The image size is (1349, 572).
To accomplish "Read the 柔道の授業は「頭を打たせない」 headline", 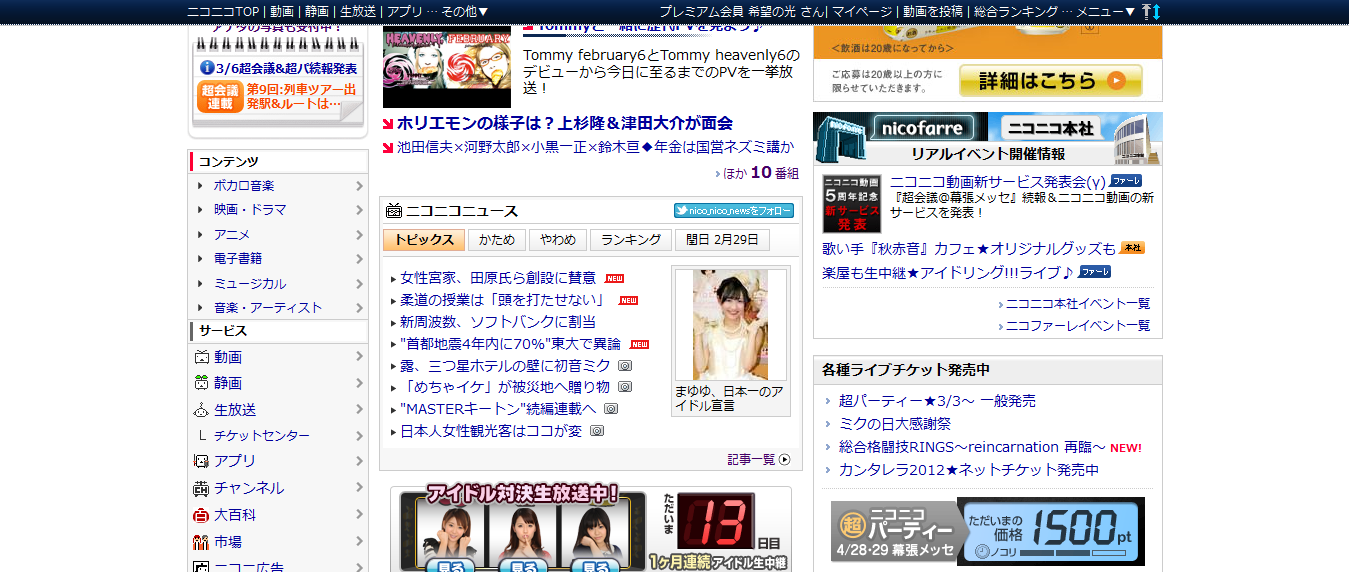I will [x=503, y=300].
